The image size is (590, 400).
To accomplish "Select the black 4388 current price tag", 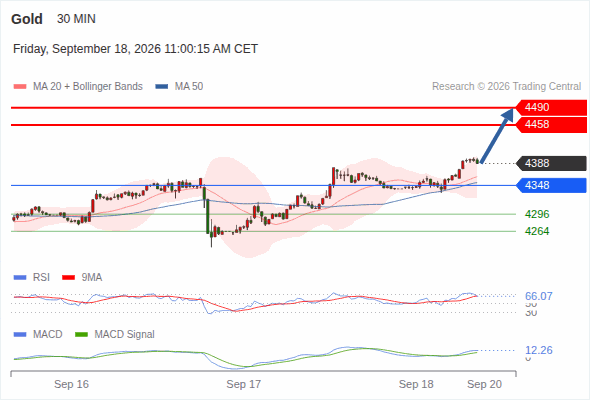I will point(551,163).
